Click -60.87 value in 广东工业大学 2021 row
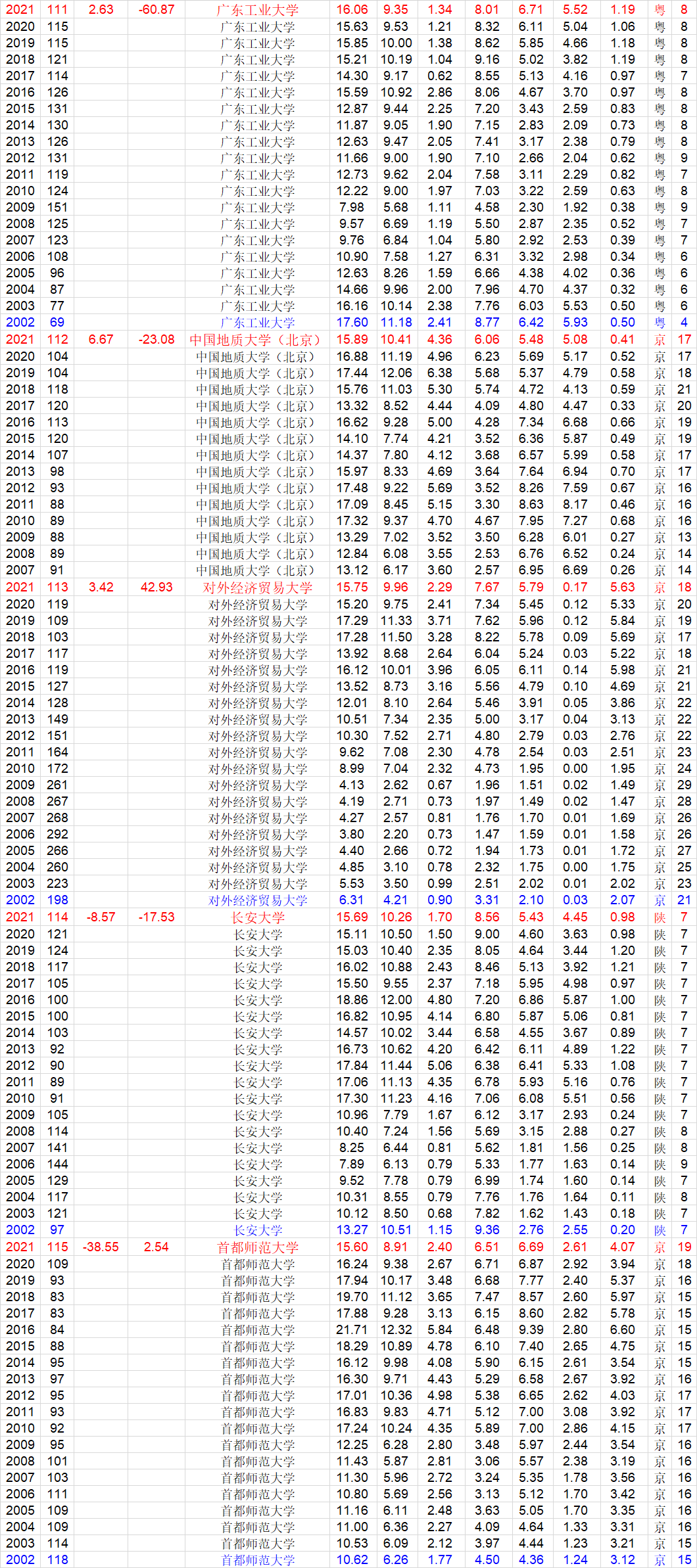 pyautogui.click(x=156, y=10)
